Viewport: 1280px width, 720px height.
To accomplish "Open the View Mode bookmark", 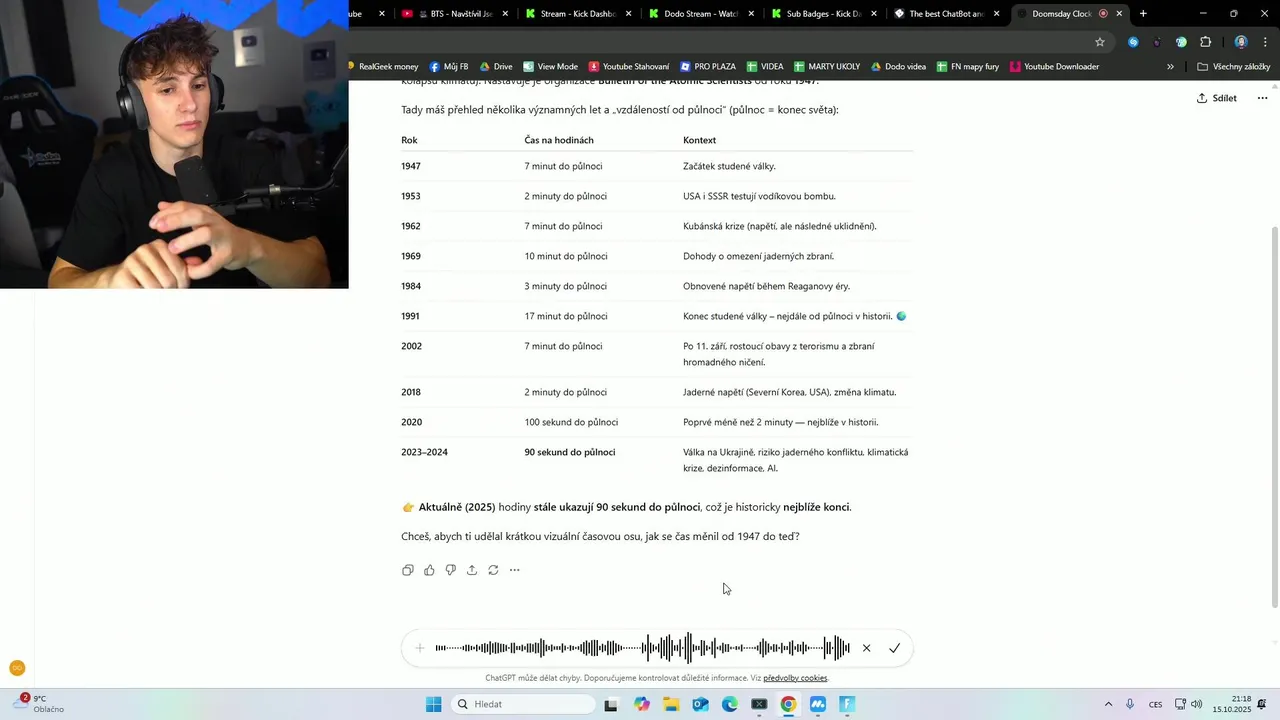I will 551,67.
